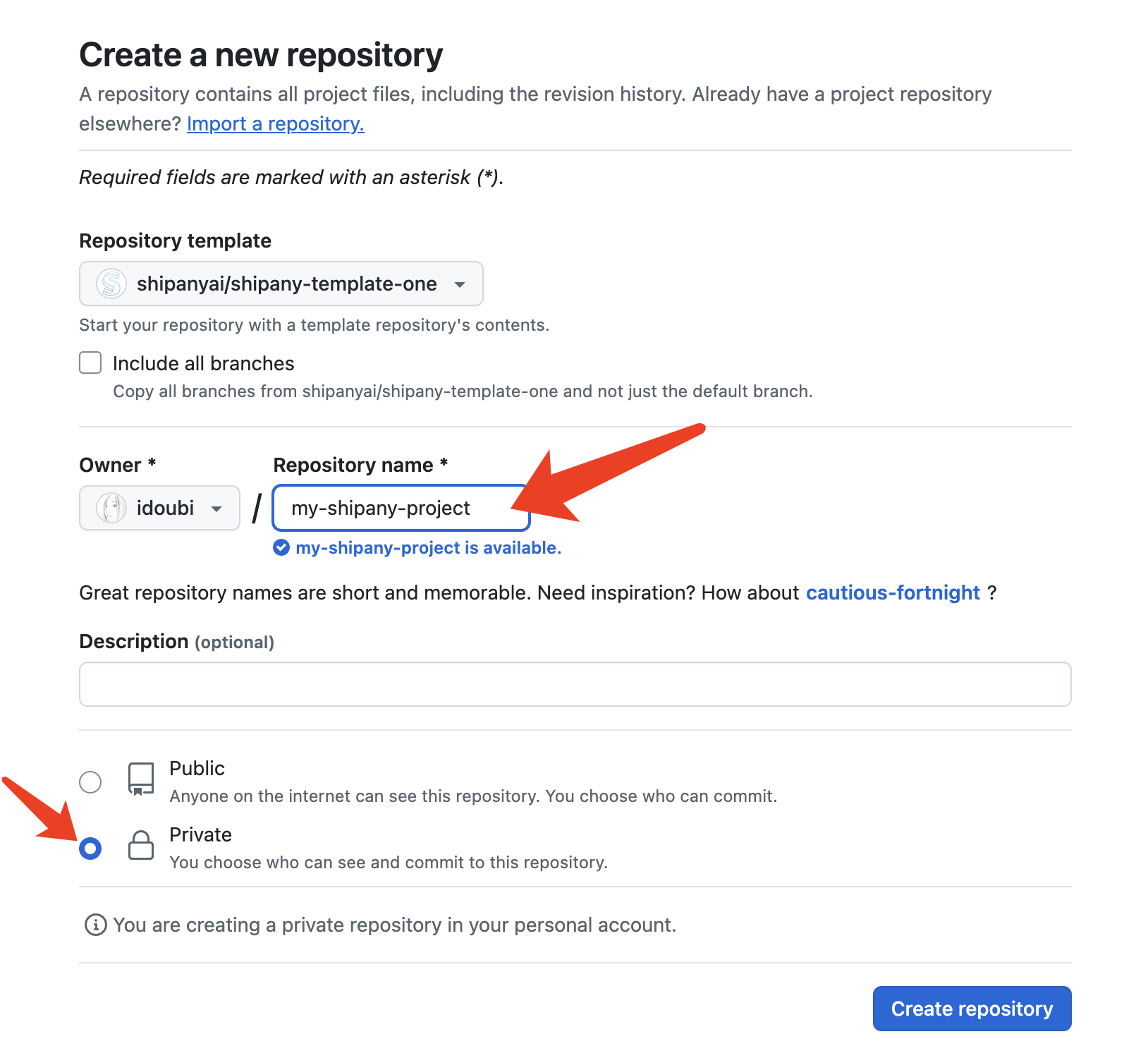This screenshot has width=1148, height=1058.
Task: Open the Import a repository link
Action: click(x=275, y=124)
